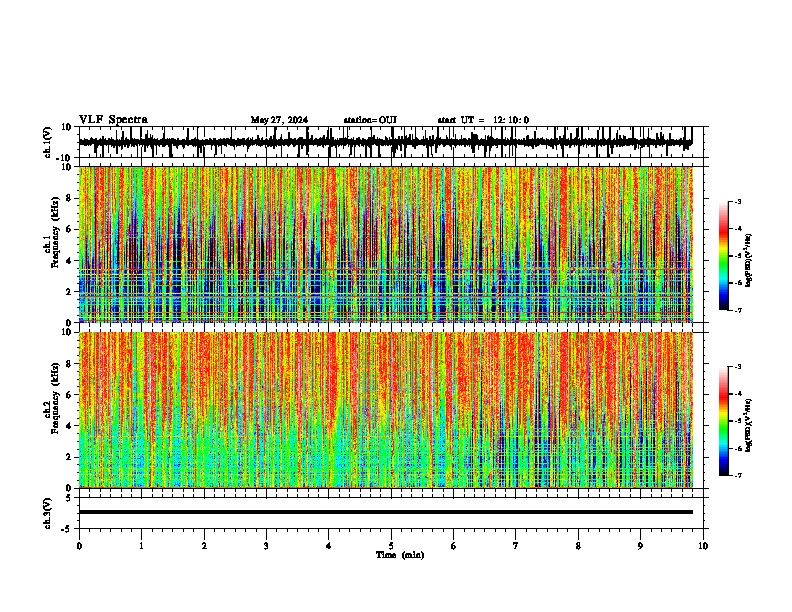Click inside the ch.2 spectrogram panel
Viewport: 792px width, 612px height.
[x=386, y=410]
